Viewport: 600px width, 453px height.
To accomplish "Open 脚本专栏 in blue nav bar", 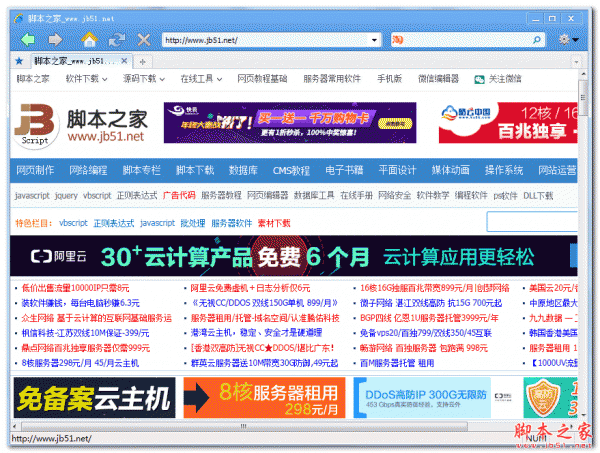I will (142, 170).
